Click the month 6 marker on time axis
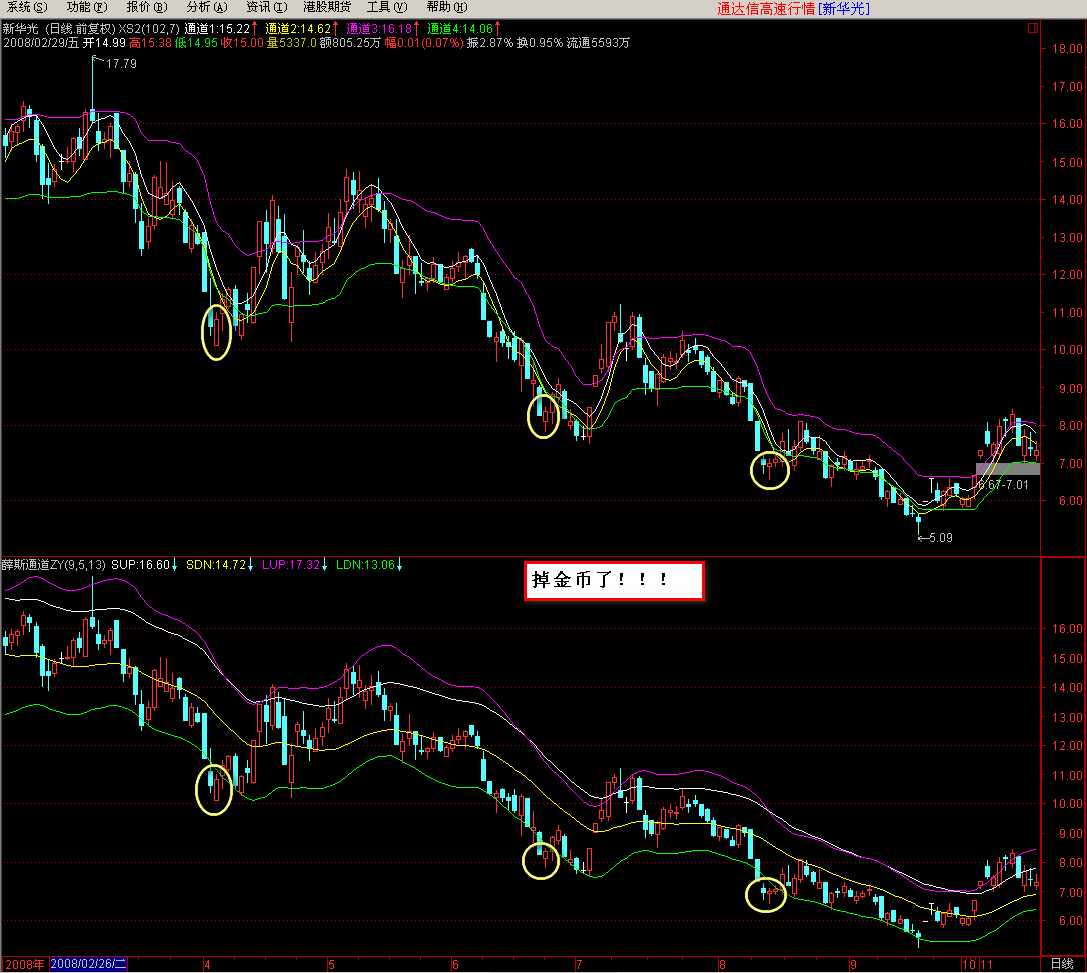This screenshot has height=973, width=1087. (x=455, y=965)
